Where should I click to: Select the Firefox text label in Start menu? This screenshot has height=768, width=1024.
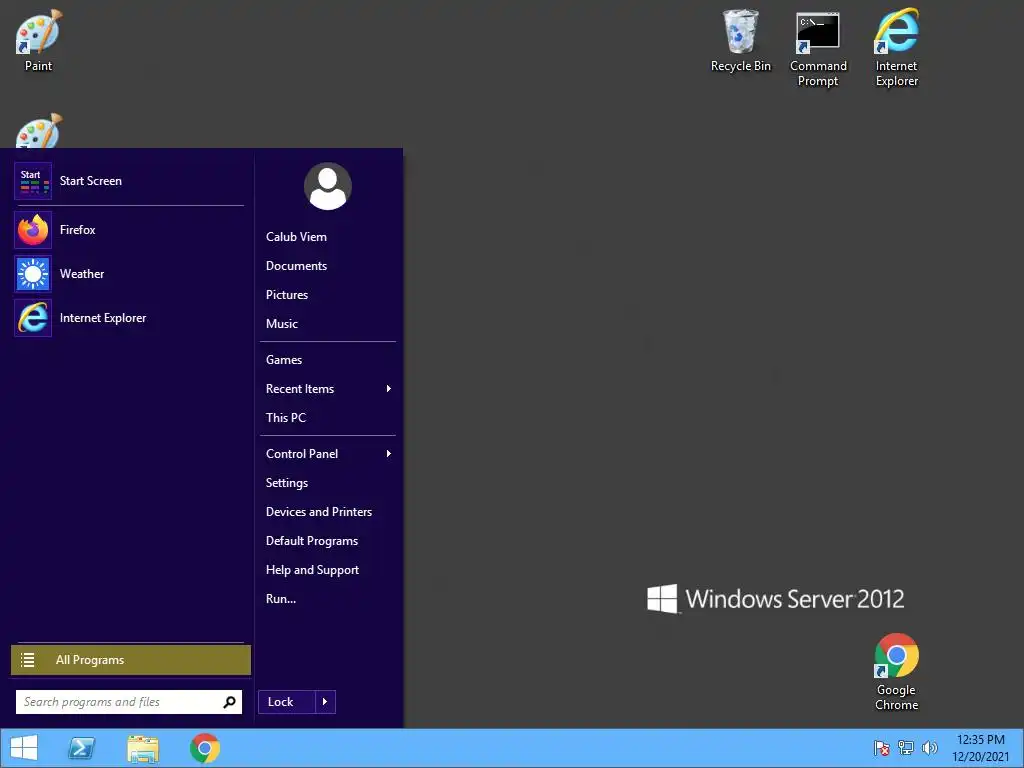click(77, 230)
